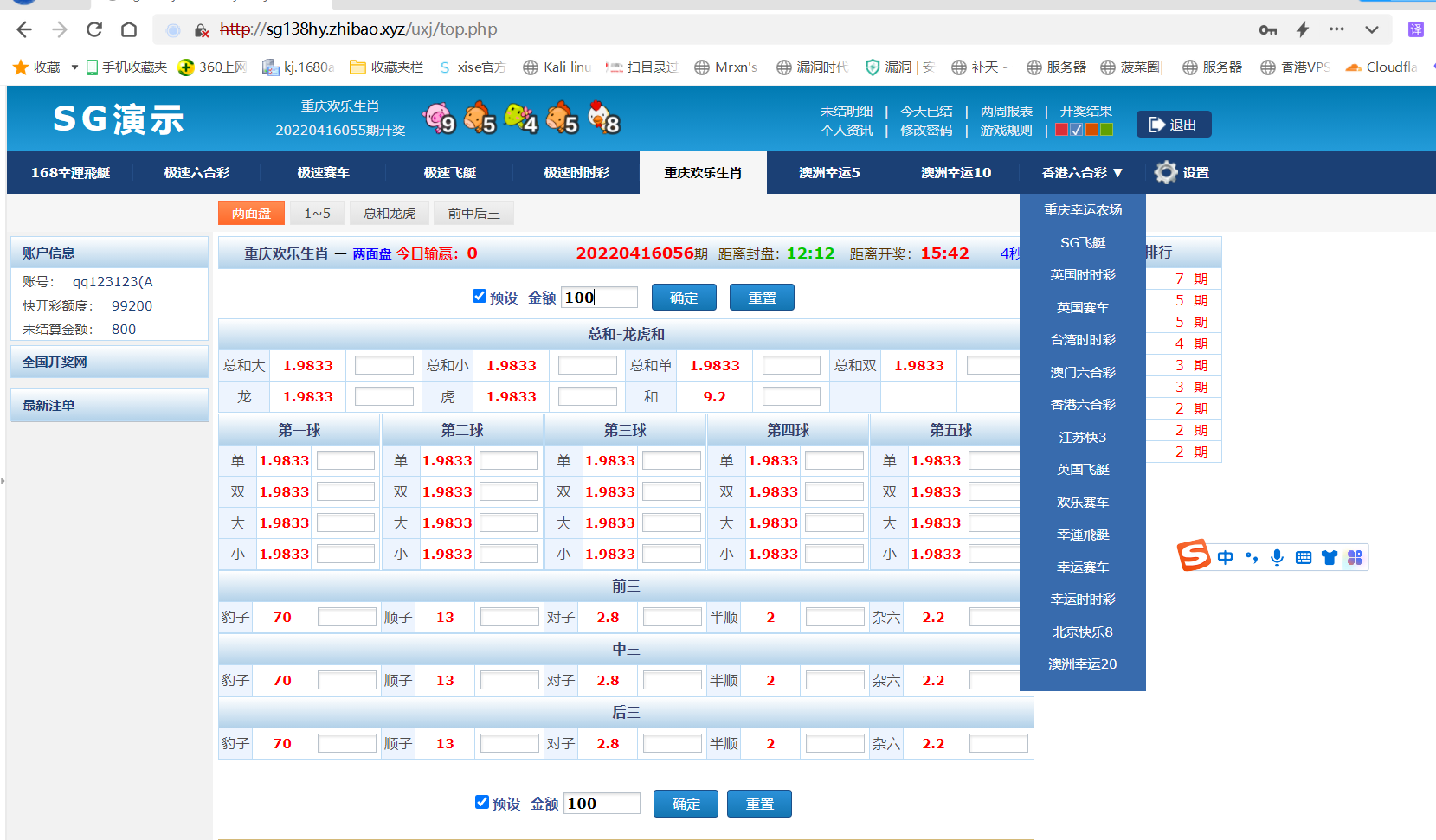
Task: Toggle the checked blue square near 开奖结果
Action: point(1076,129)
